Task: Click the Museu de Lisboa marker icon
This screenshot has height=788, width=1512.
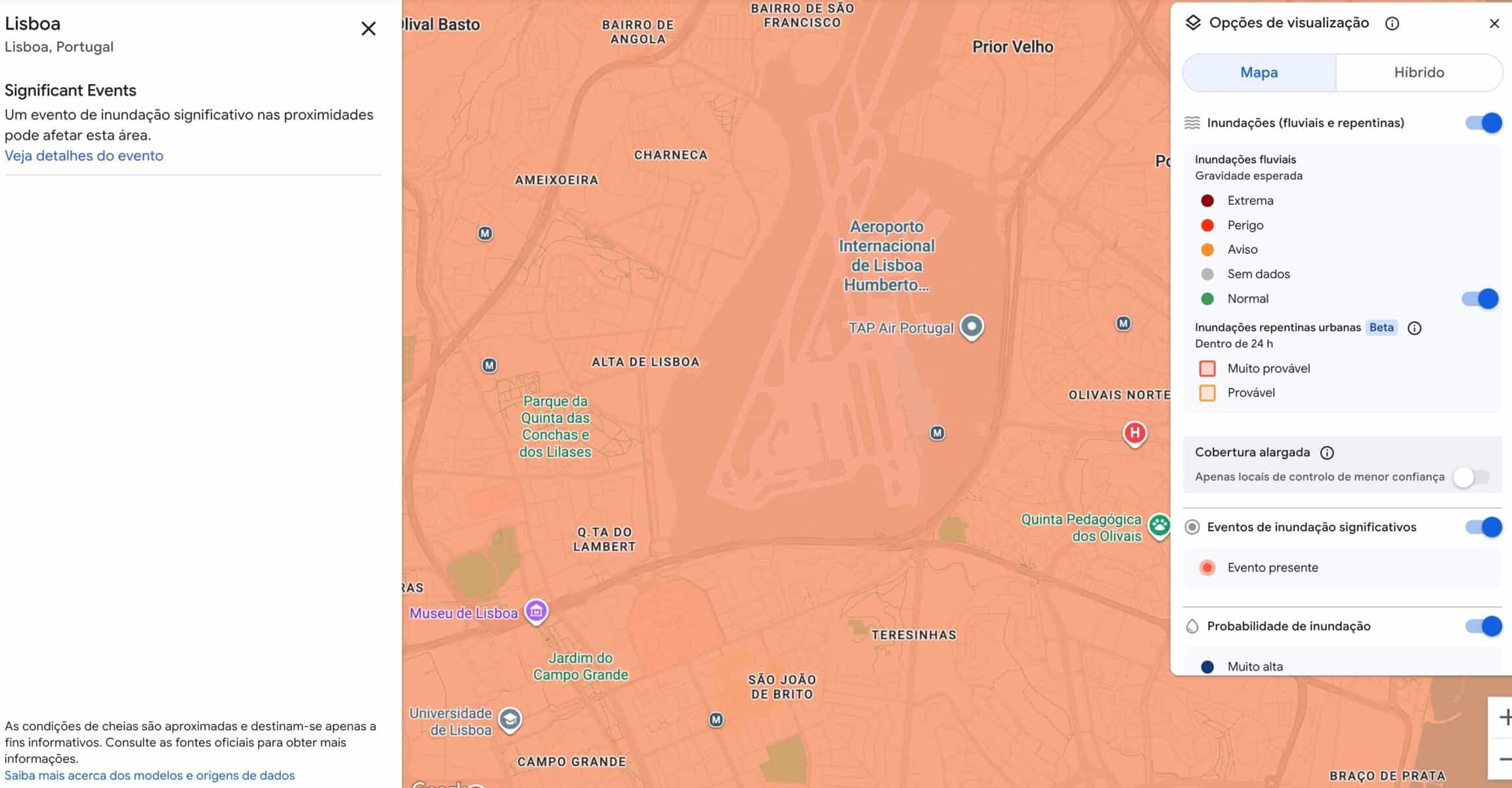Action: [536, 611]
